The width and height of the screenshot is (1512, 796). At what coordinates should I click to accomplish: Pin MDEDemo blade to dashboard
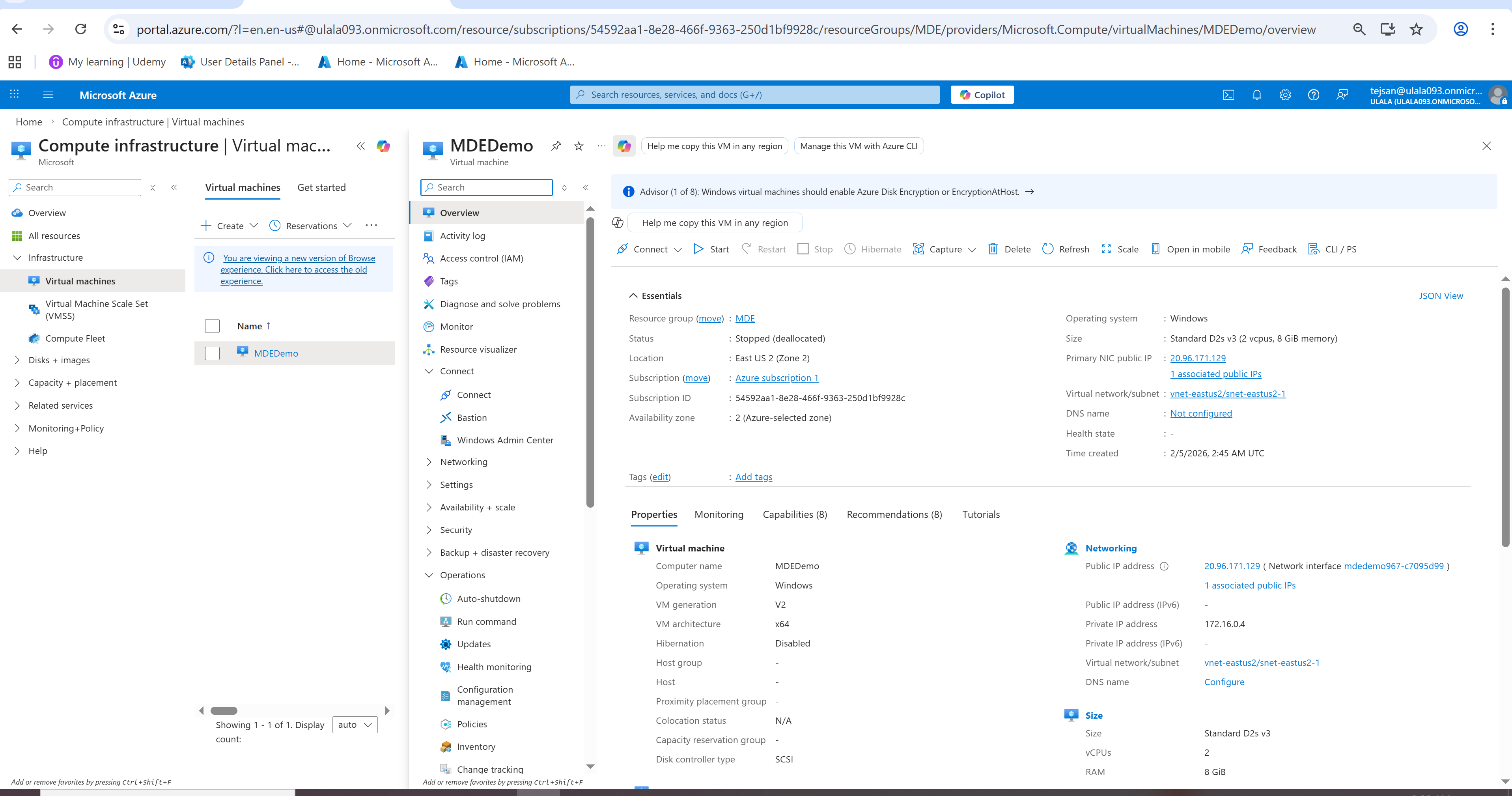point(556,146)
